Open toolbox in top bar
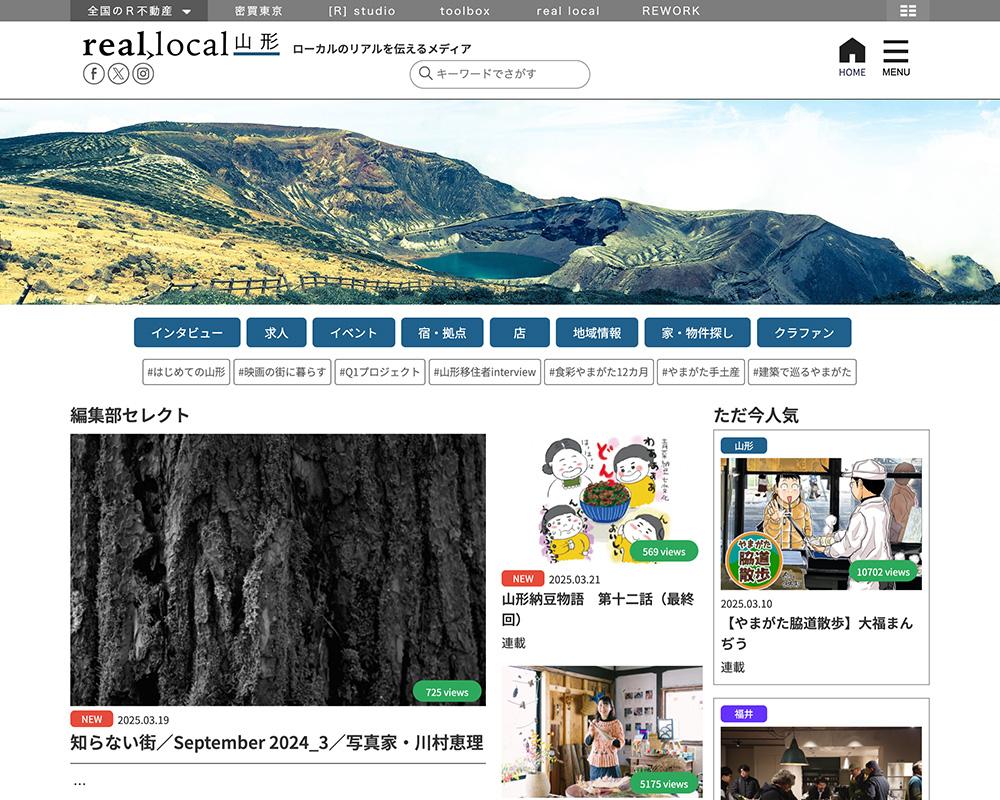The width and height of the screenshot is (1000, 800). tap(465, 11)
